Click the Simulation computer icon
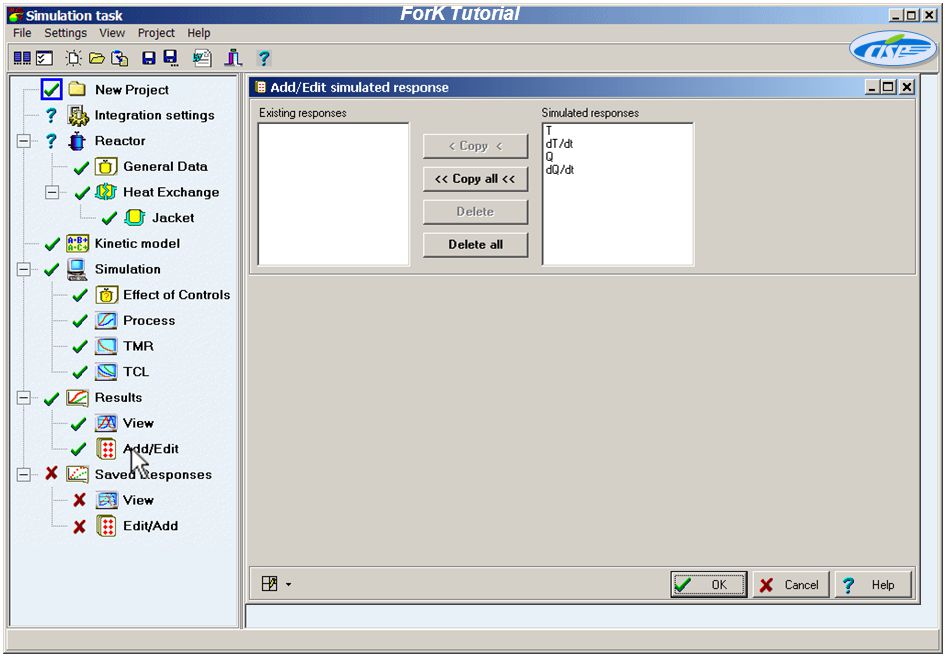This screenshot has width=945, height=657. pos(77,269)
